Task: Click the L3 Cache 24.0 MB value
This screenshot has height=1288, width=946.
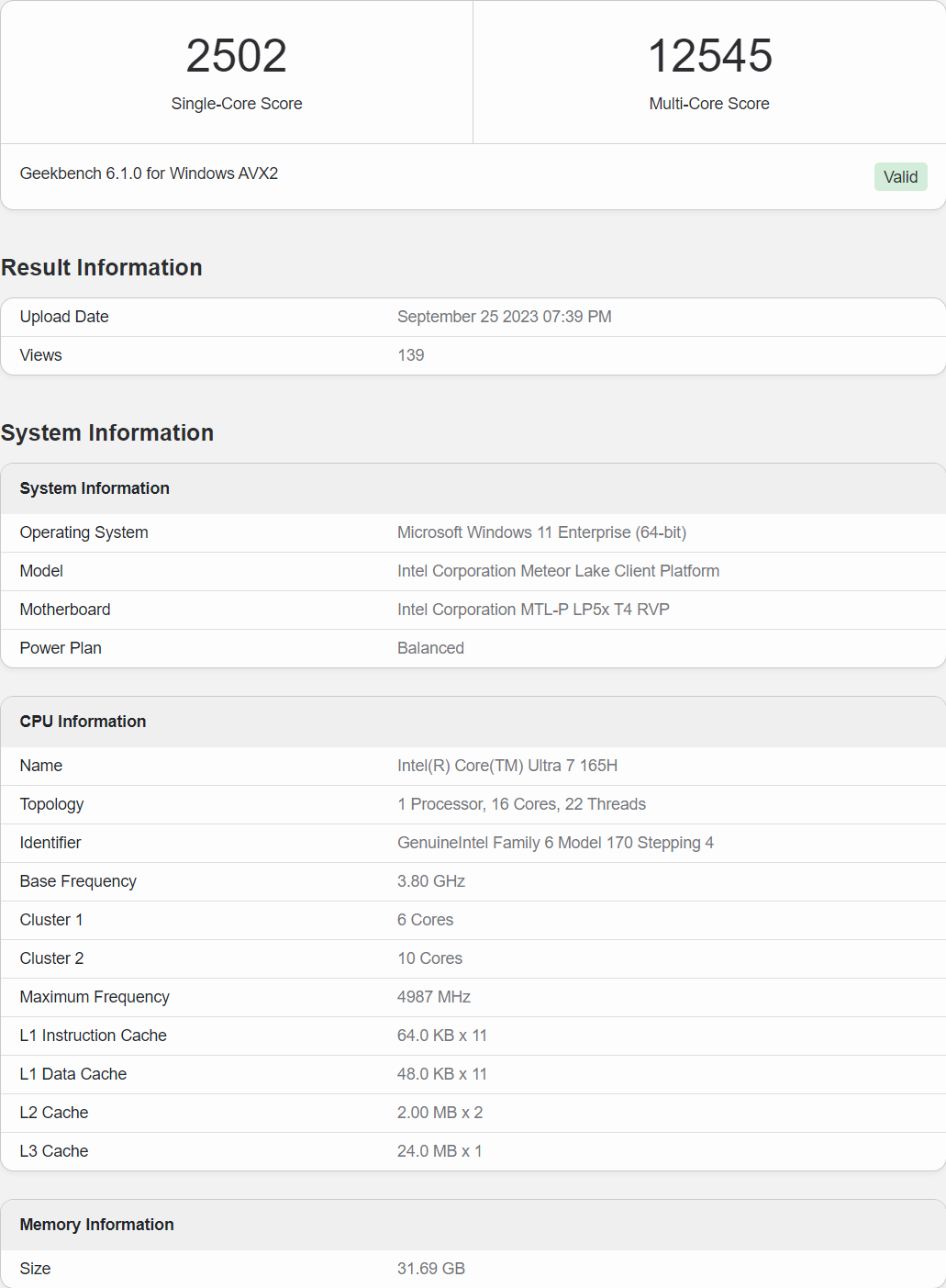Action: pyautogui.click(x=439, y=1151)
